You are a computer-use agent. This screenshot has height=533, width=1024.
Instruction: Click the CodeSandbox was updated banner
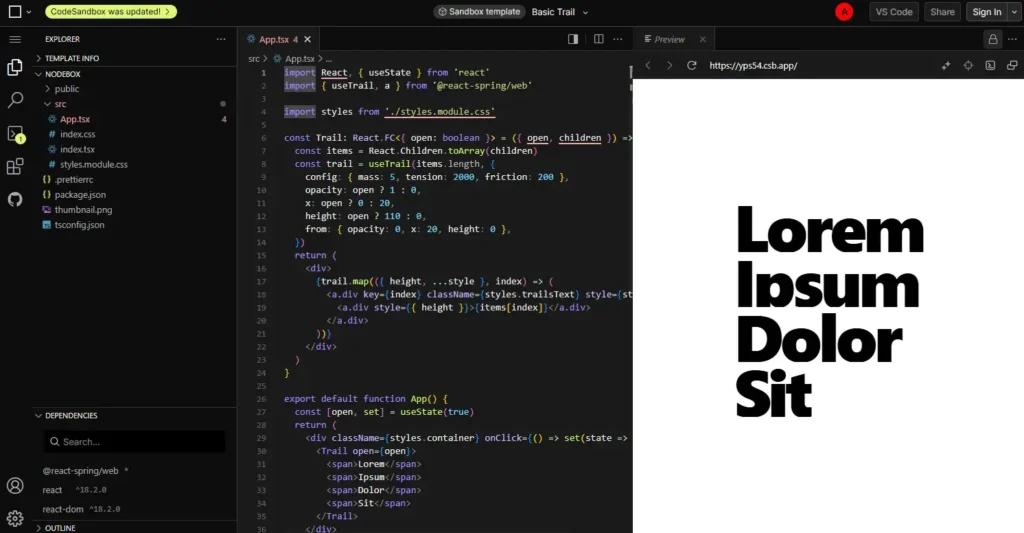[x=110, y=12]
